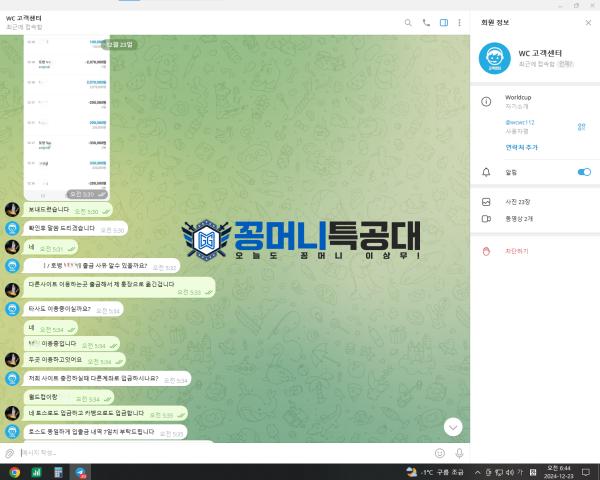Click the message asking 타사도 이용중이실까요?
This screenshot has width=600, height=480.
click(73, 309)
